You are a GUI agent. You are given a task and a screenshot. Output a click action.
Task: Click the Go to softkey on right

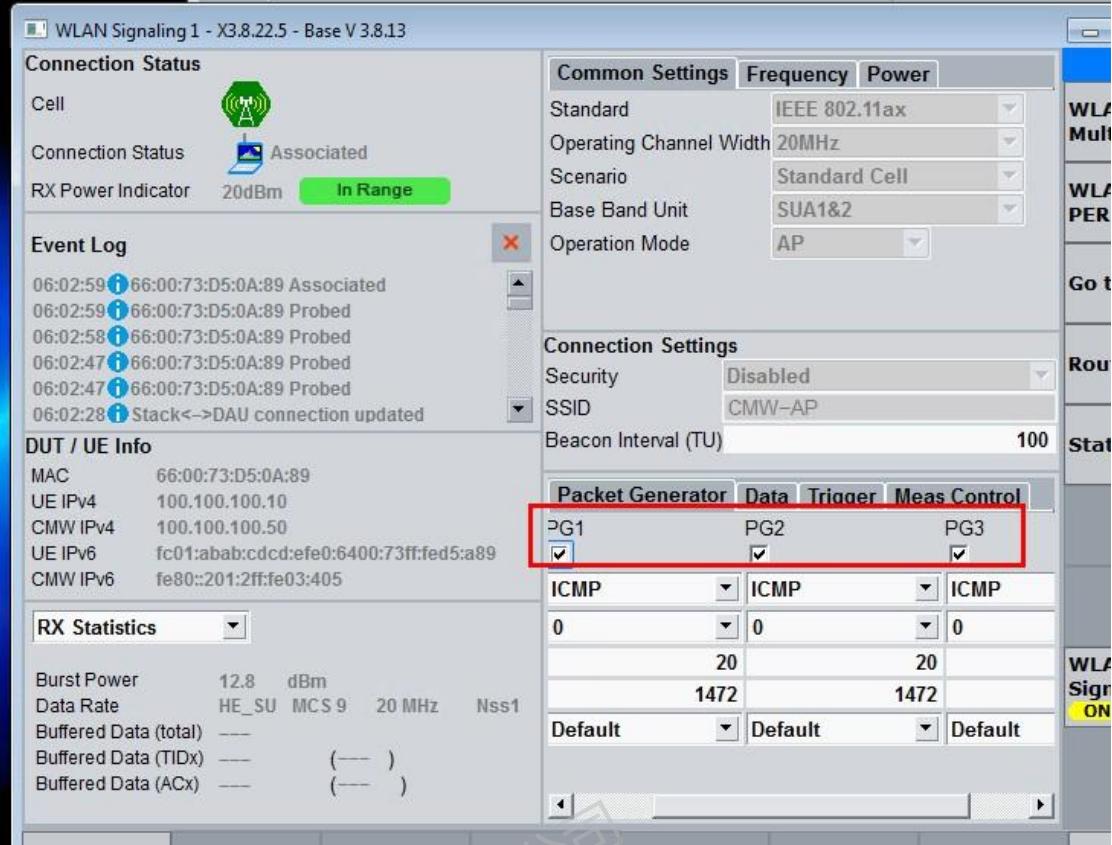click(1089, 284)
